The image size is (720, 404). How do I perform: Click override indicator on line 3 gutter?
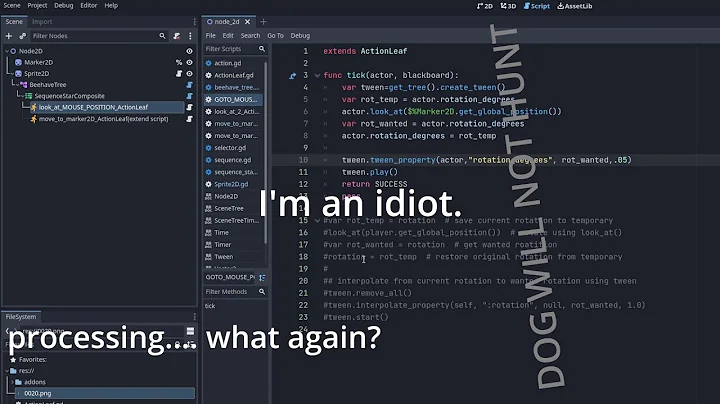292,76
